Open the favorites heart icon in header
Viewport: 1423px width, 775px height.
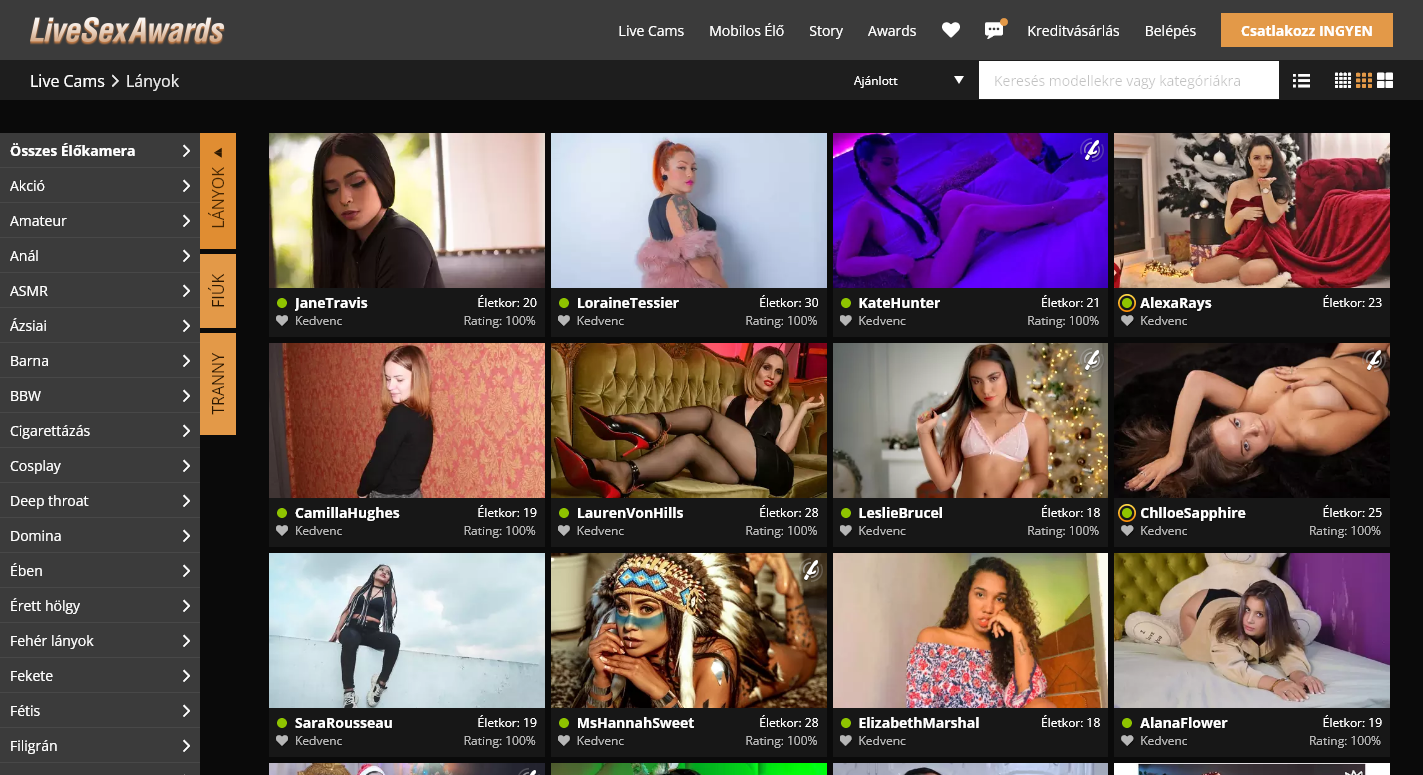click(x=950, y=30)
